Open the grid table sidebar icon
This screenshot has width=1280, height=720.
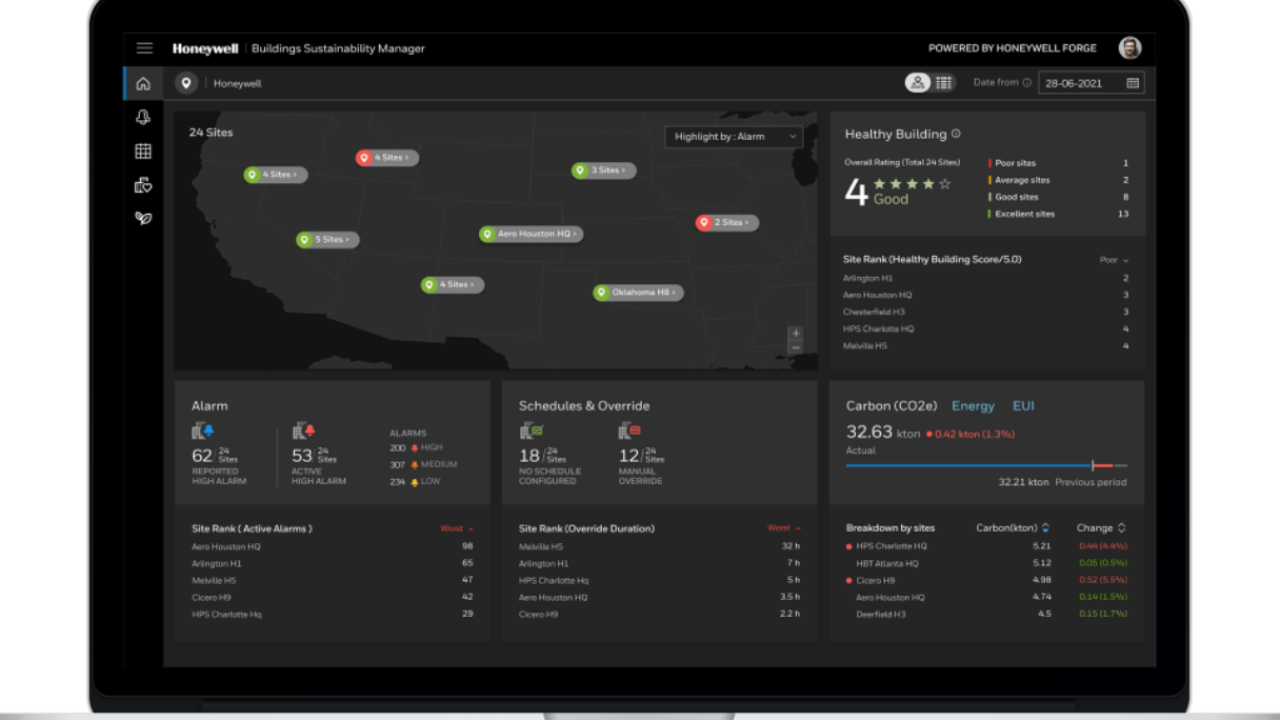pos(143,151)
